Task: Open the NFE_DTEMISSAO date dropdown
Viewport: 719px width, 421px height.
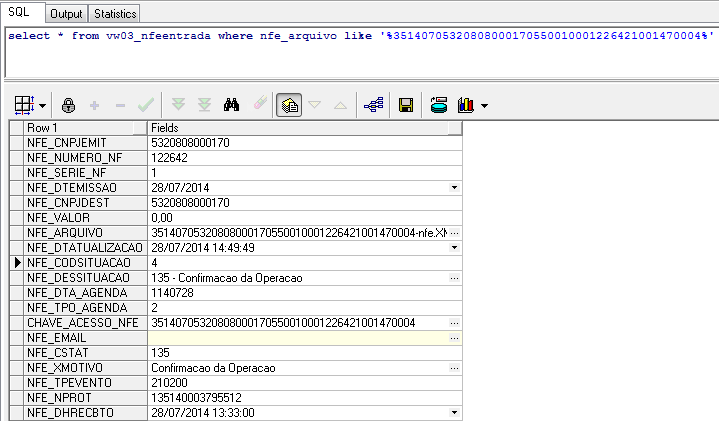Action: tap(454, 188)
